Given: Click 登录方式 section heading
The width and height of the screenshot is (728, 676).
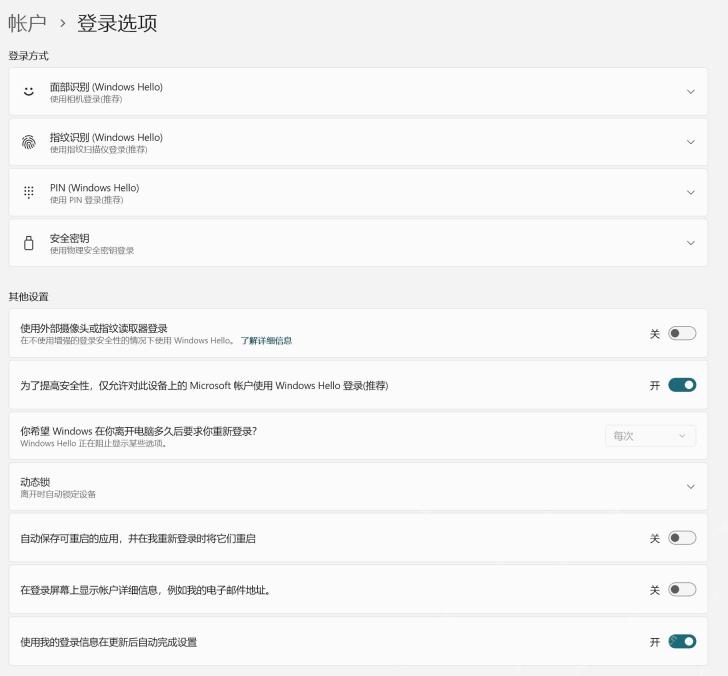Looking at the screenshot, I should click(x=29, y=56).
